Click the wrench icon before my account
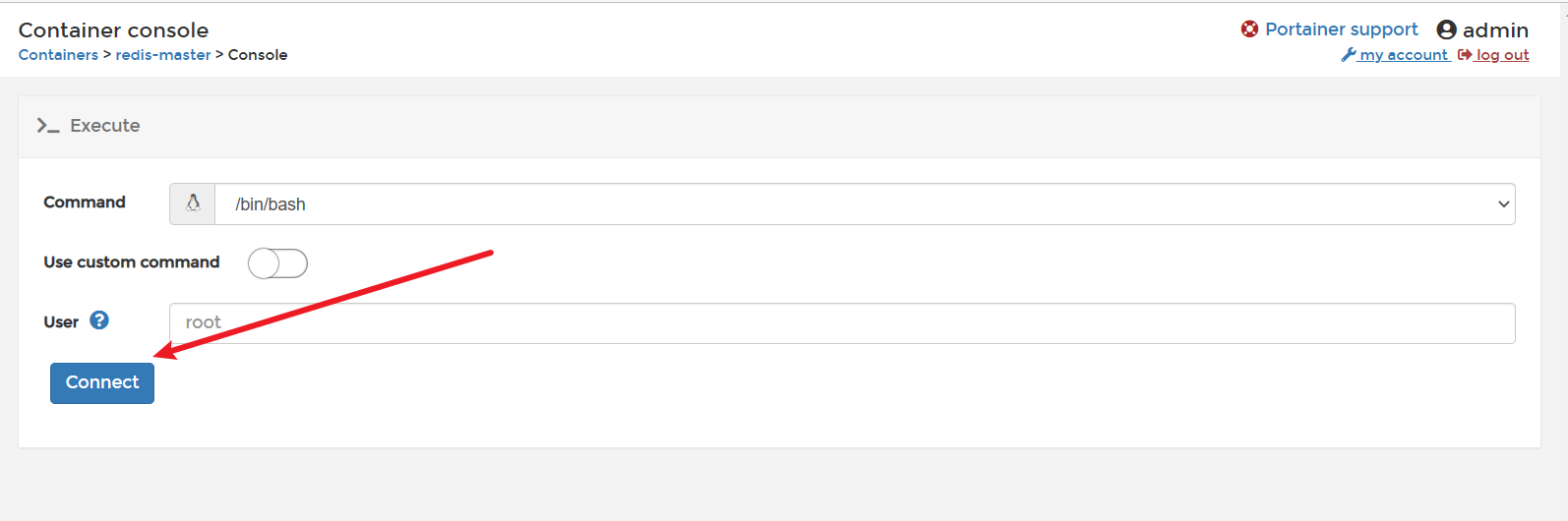Screen dimensions: 1568x521 coord(1349,55)
